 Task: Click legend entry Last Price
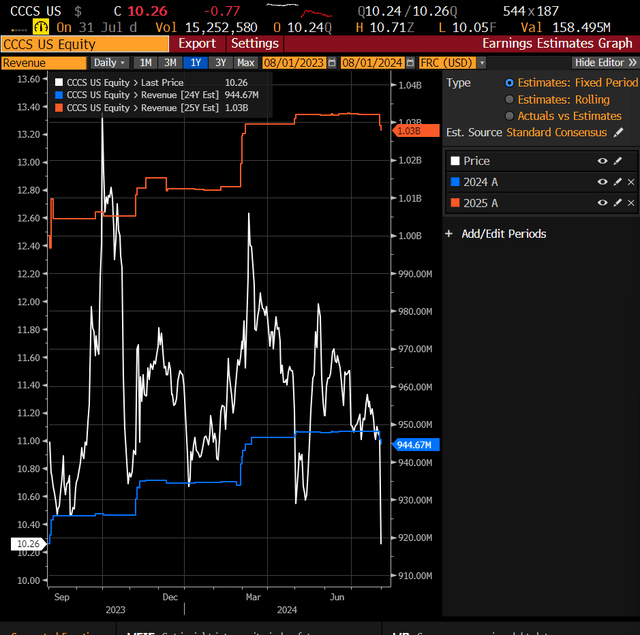(x=151, y=82)
